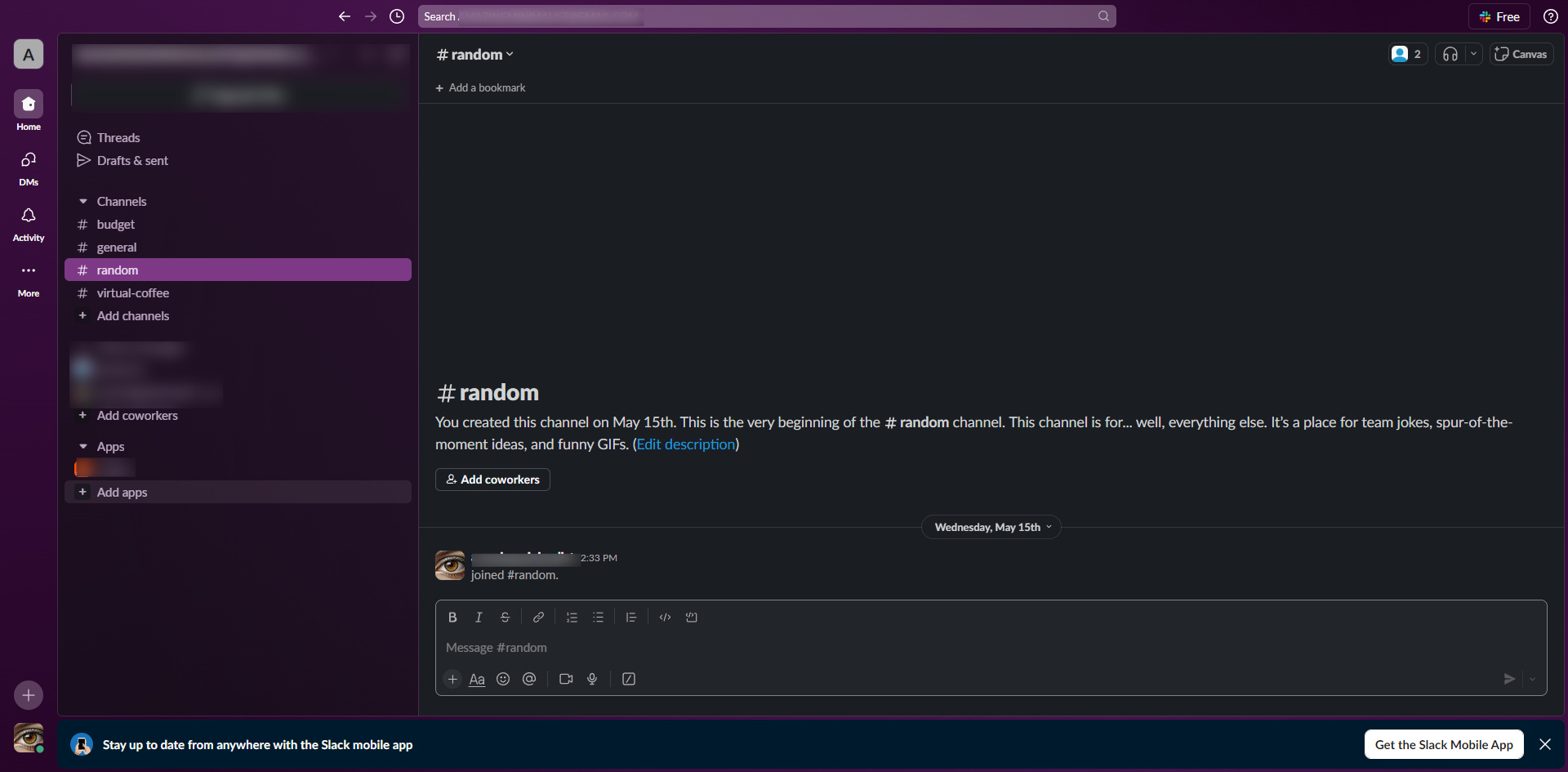Click the create new plus button

pyautogui.click(x=29, y=695)
